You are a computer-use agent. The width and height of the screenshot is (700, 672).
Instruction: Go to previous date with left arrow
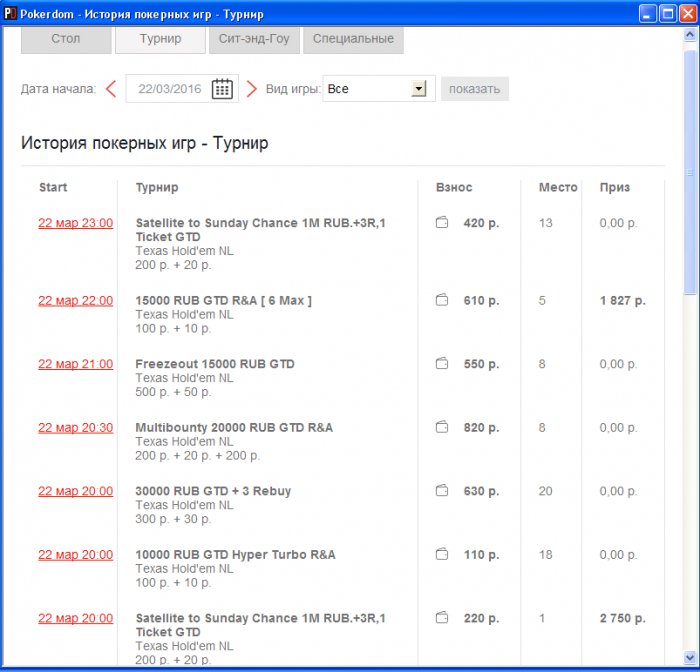pos(111,88)
